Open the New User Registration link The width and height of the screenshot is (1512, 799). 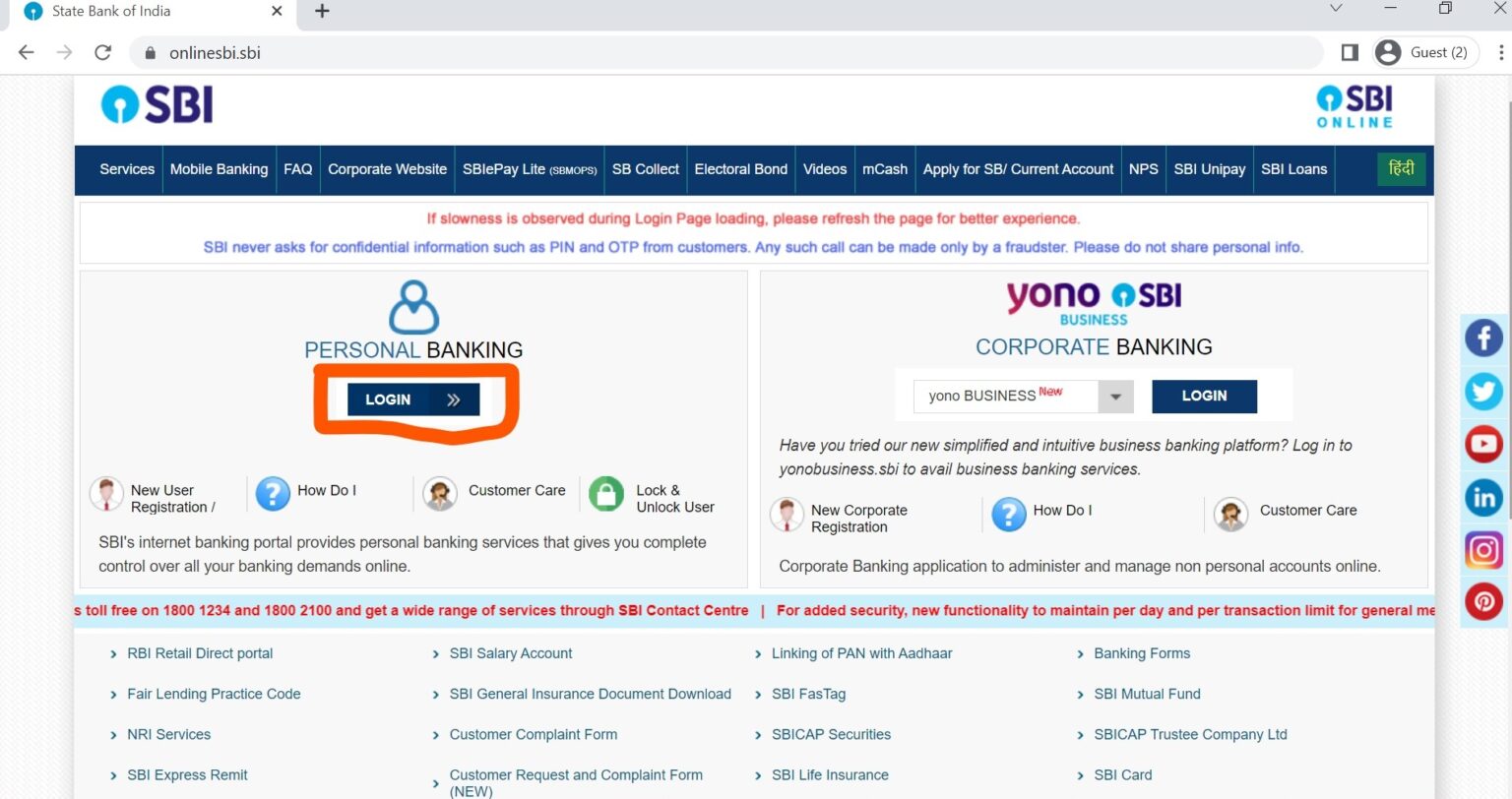(x=172, y=498)
